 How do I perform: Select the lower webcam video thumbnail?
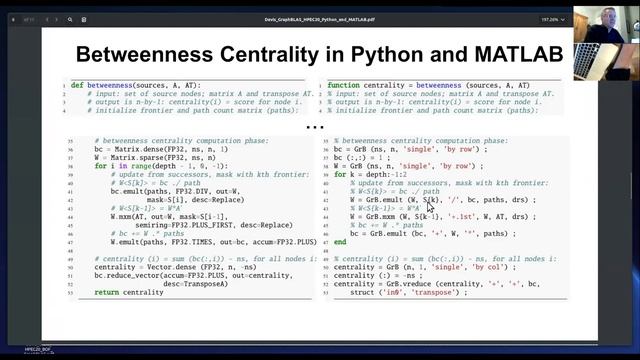pyautogui.click(x=607, y=62)
